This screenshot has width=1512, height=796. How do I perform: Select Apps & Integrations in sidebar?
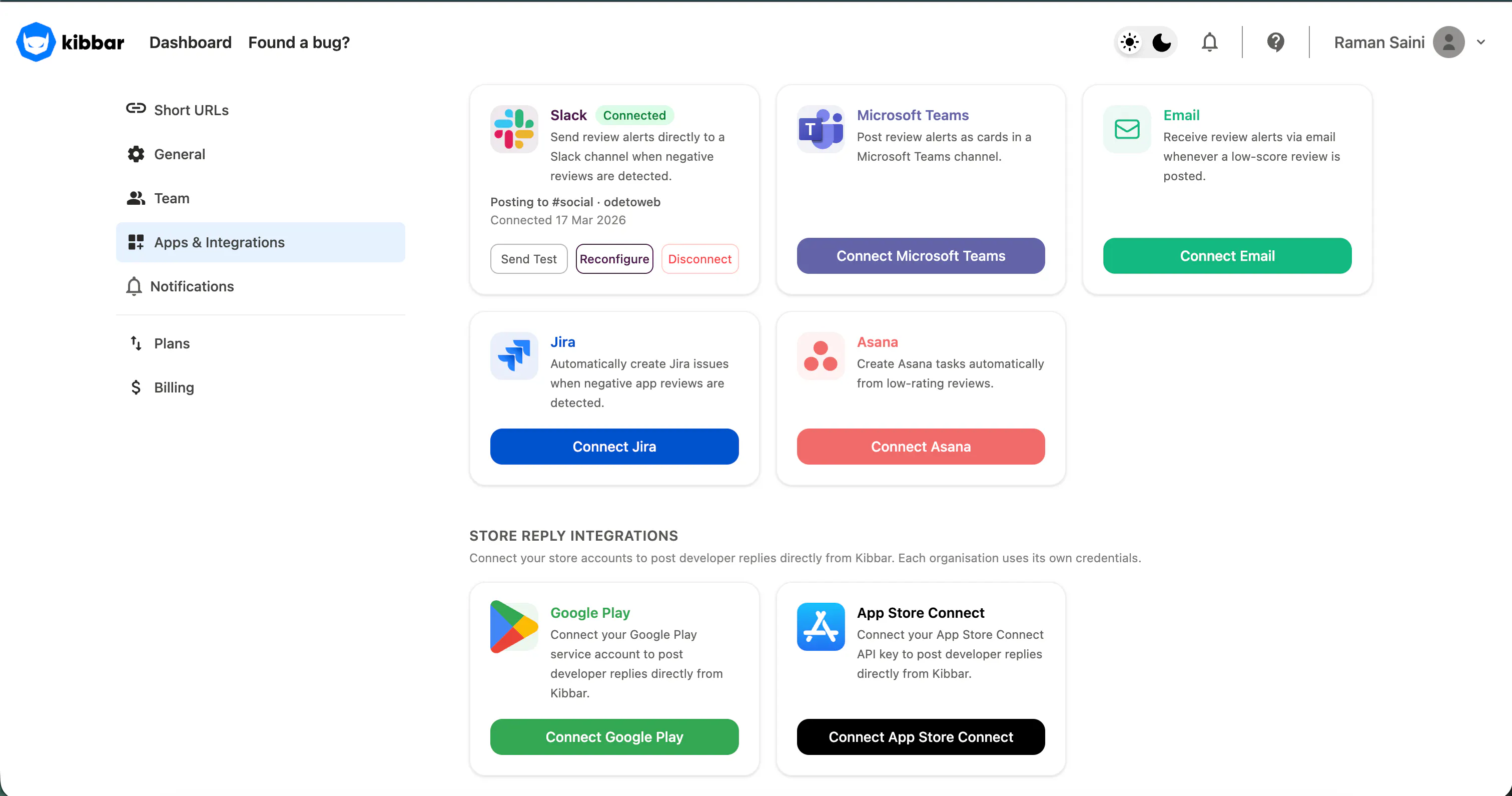(x=261, y=242)
